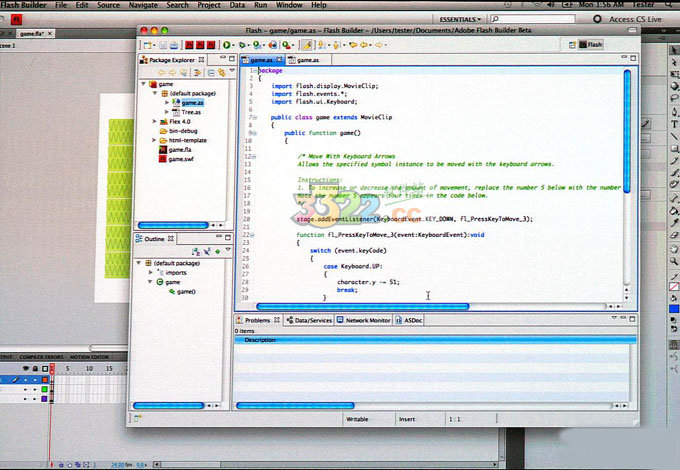Click the status bar icon at bottom-left of Flash Builder
Image resolution: width=680 pixels, height=470 pixels.
[x=137, y=418]
